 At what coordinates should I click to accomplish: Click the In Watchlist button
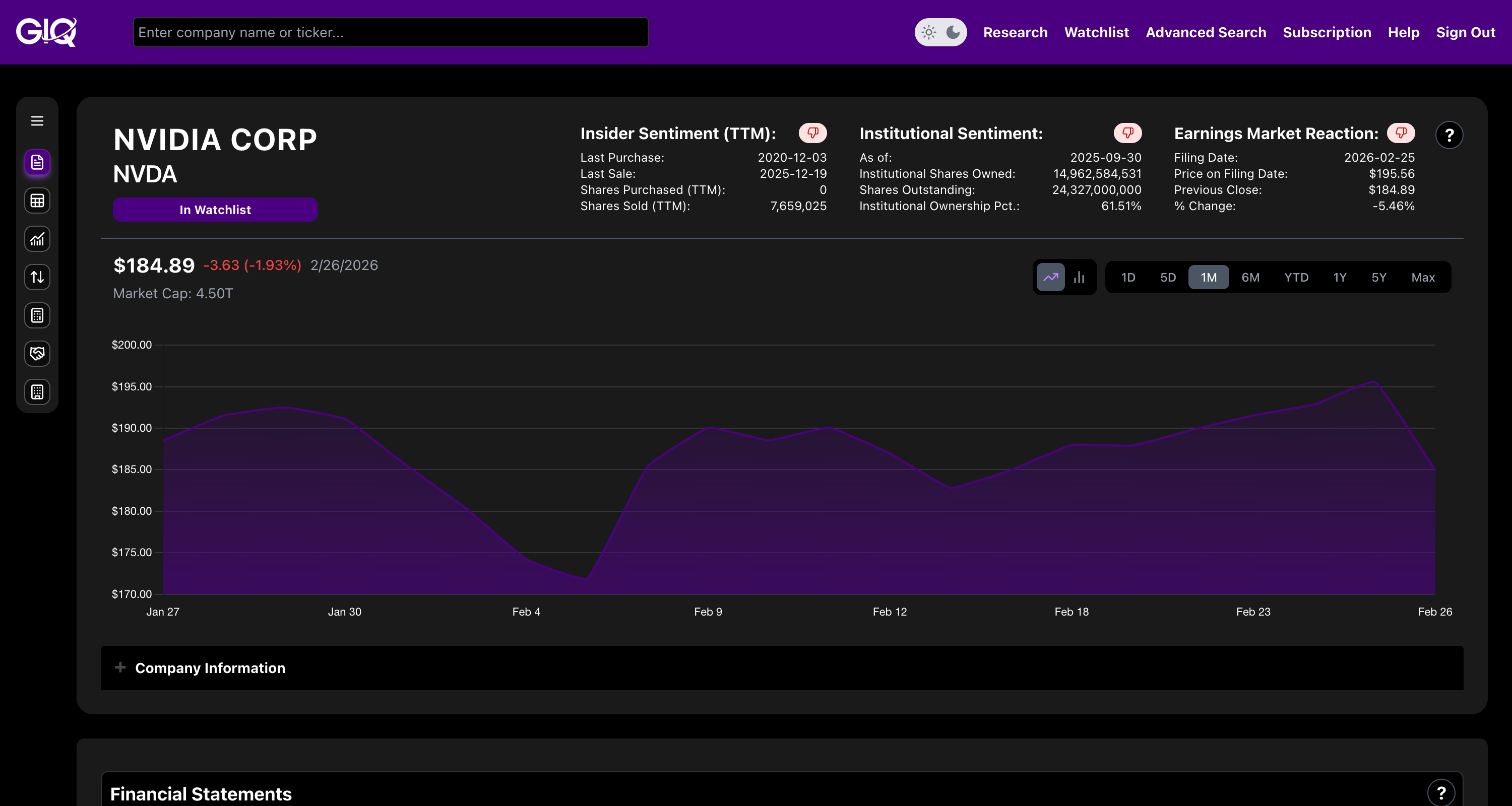click(215, 210)
